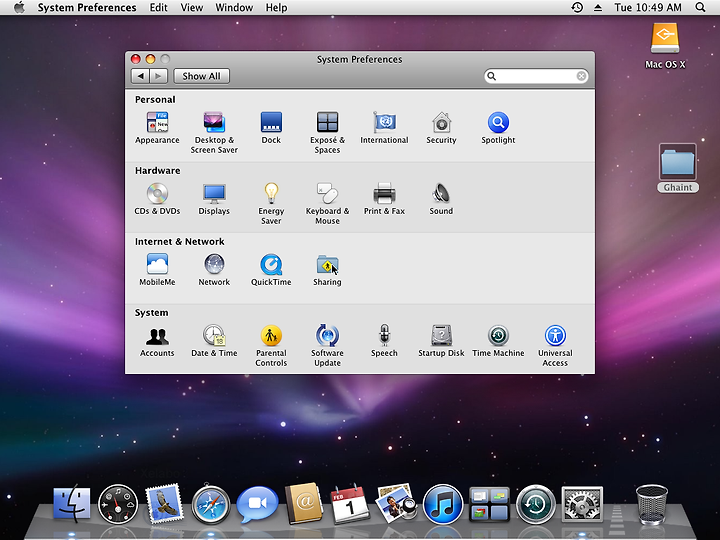Launch Safari from the Dock

211,504
